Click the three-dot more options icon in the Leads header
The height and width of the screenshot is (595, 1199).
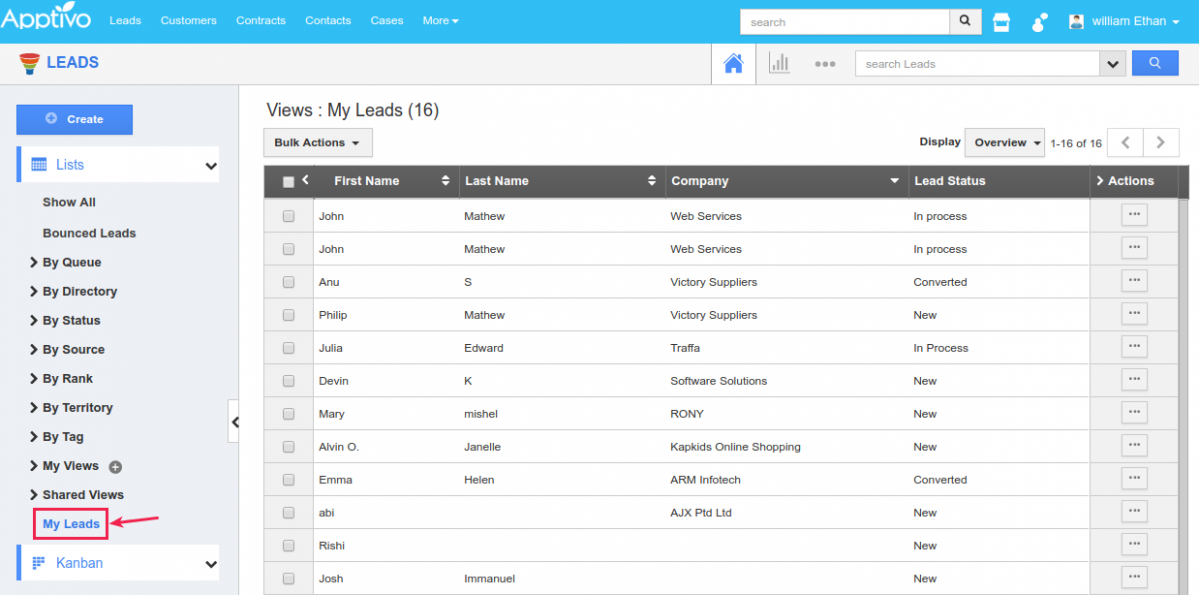(824, 63)
